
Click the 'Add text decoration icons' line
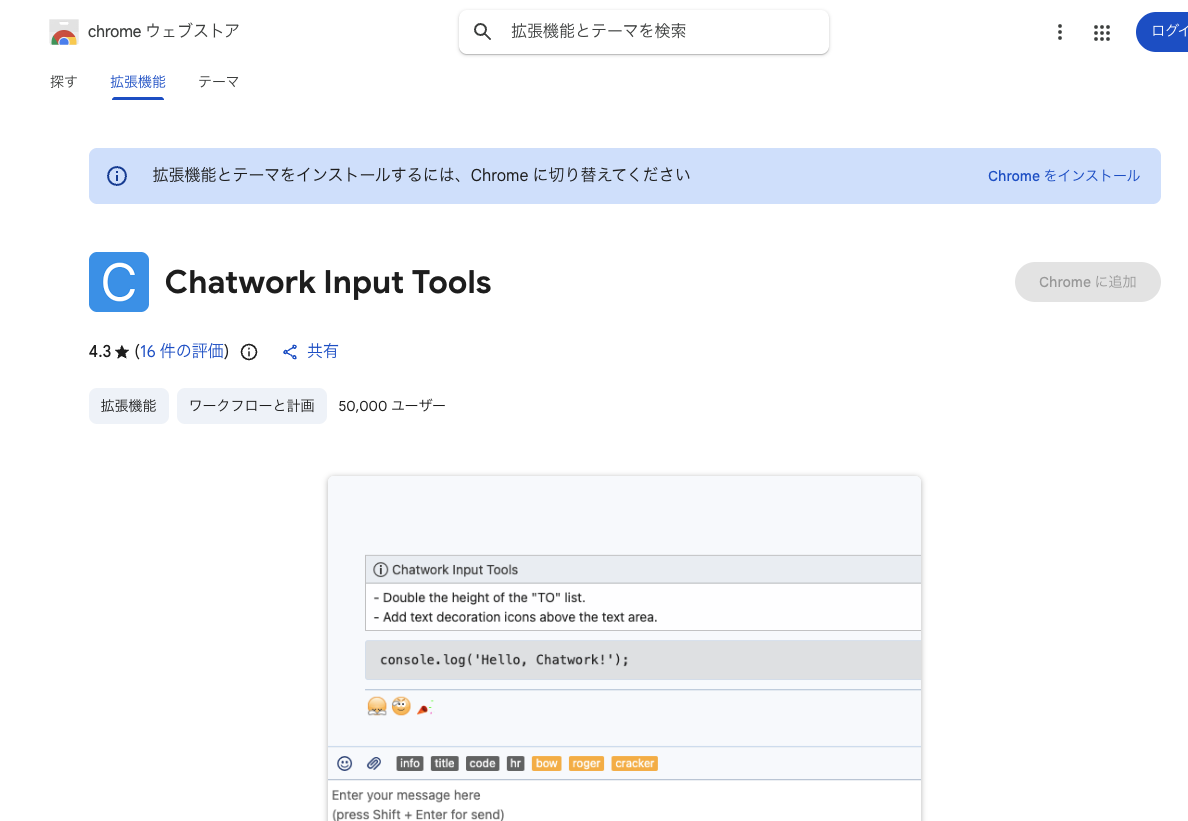coord(515,617)
